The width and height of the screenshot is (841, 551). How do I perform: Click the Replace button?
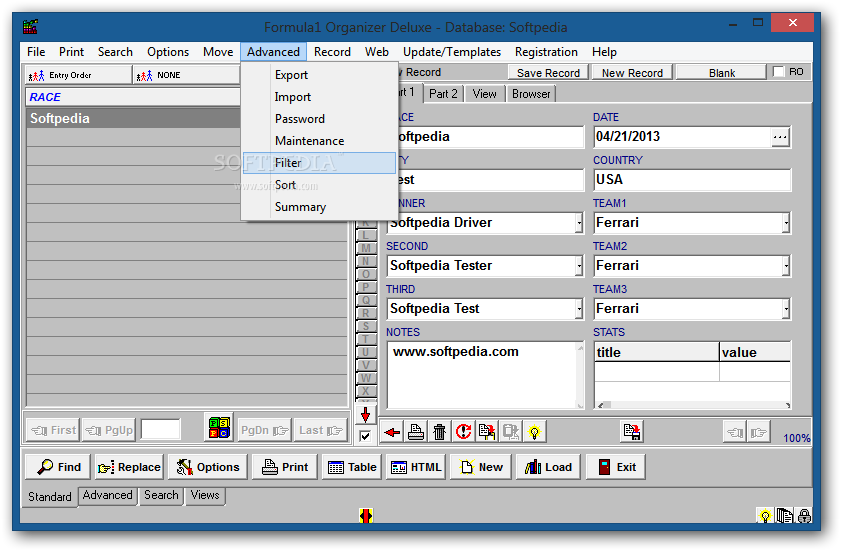pos(129,467)
